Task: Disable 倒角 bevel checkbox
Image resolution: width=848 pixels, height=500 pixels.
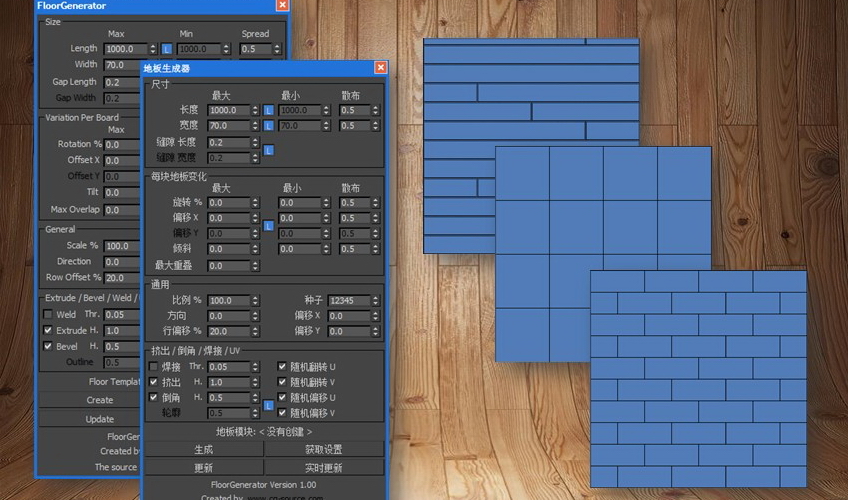Action: (154, 397)
